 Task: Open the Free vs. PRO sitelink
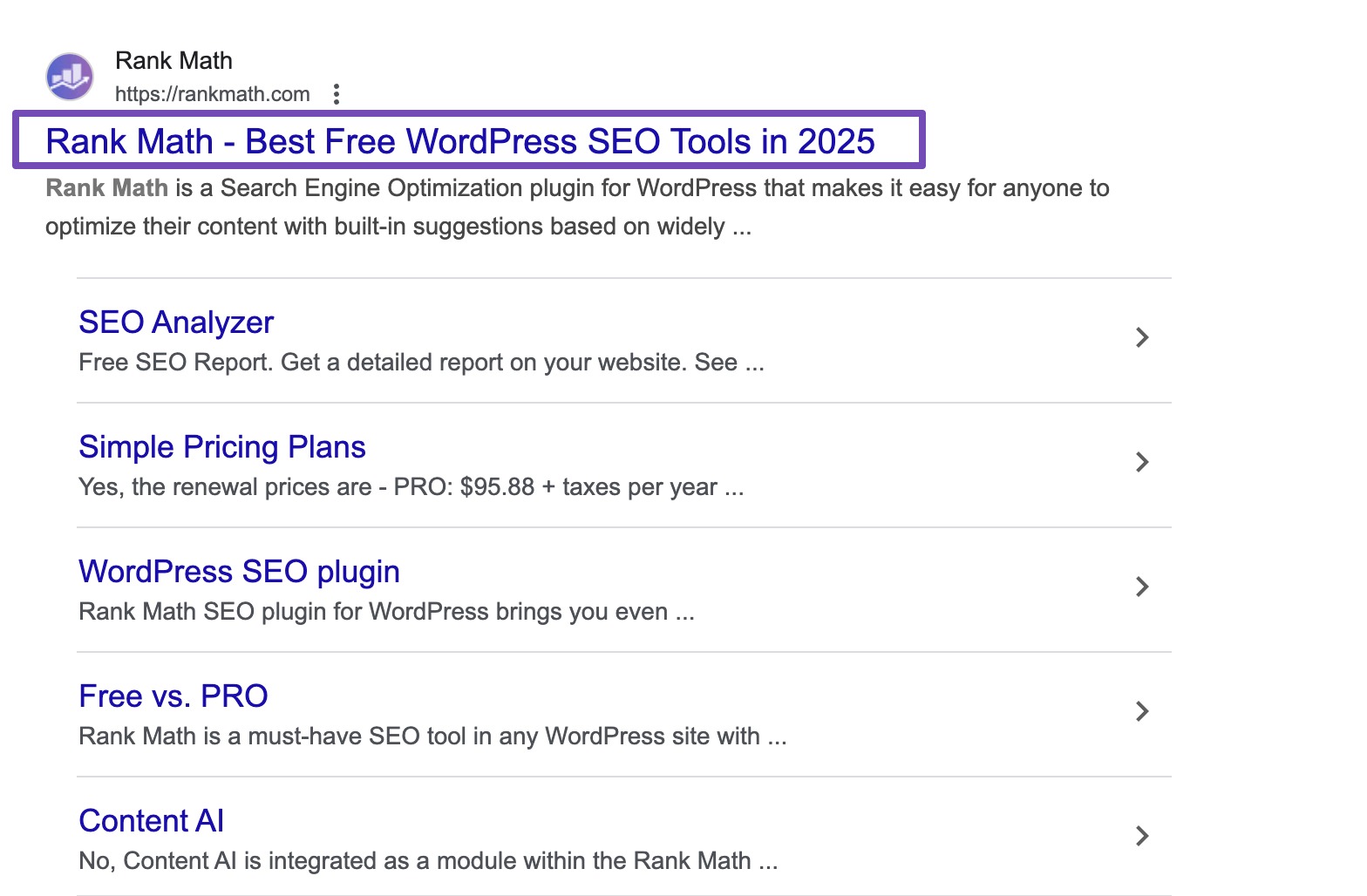pos(173,696)
